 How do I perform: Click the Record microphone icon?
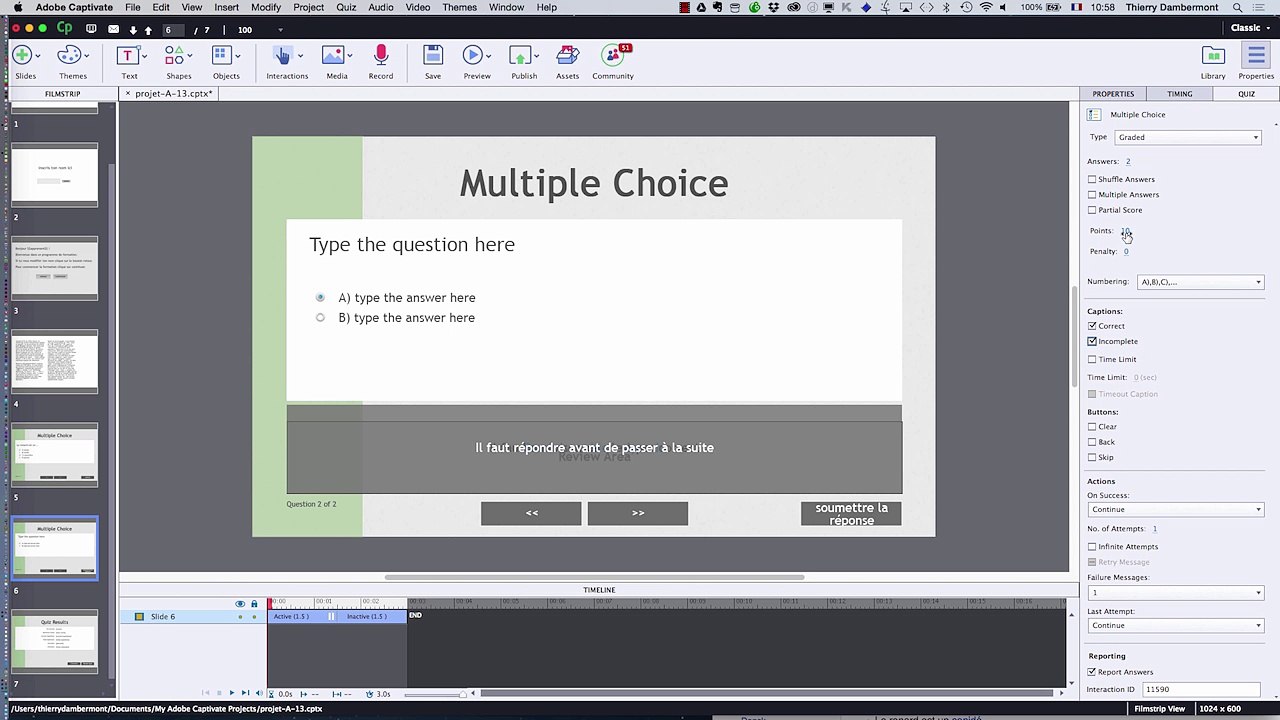(381, 55)
